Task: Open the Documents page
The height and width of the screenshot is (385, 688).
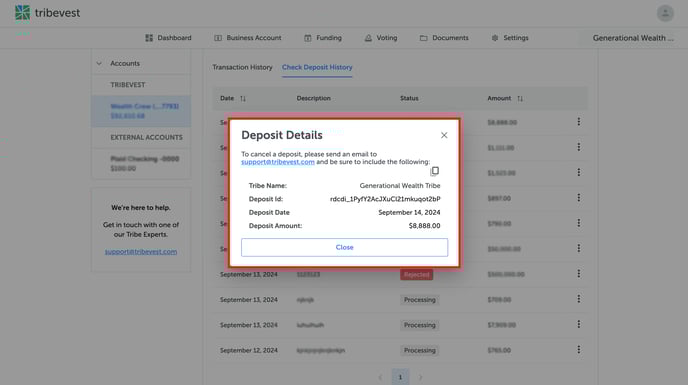Action: click(x=444, y=38)
